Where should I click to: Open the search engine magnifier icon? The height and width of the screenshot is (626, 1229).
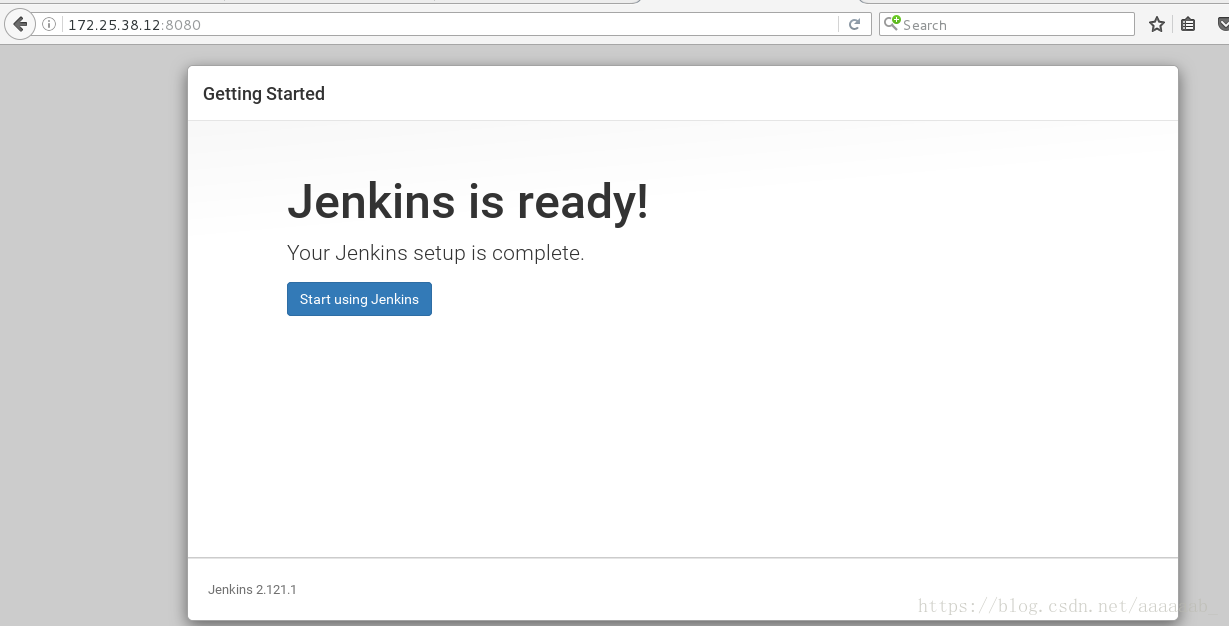(x=891, y=24)
